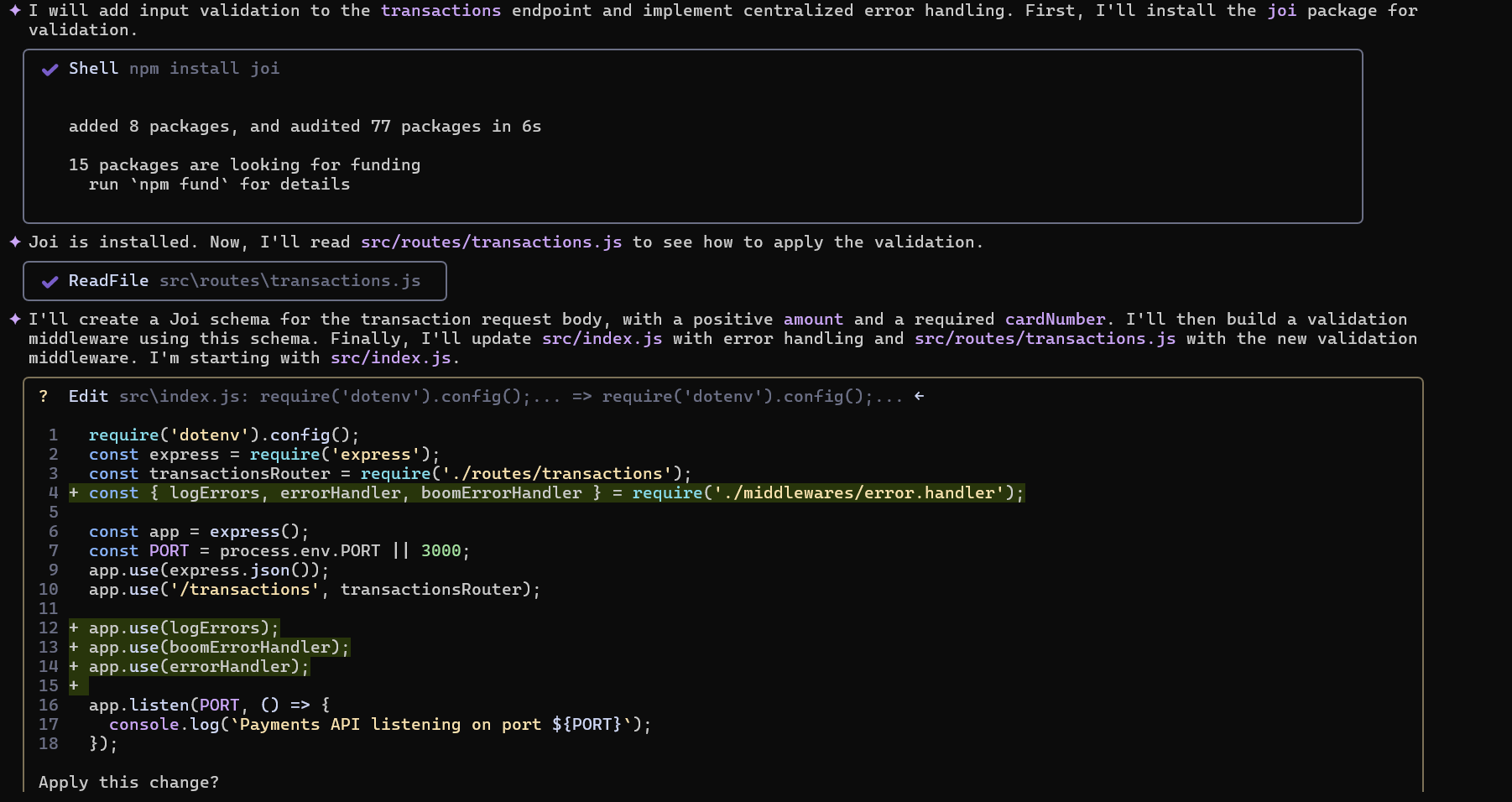Viewport: 1512px width, 802px height.
Task: Click the "npm install joi" shell command
Action: click(x=204, y=68)
